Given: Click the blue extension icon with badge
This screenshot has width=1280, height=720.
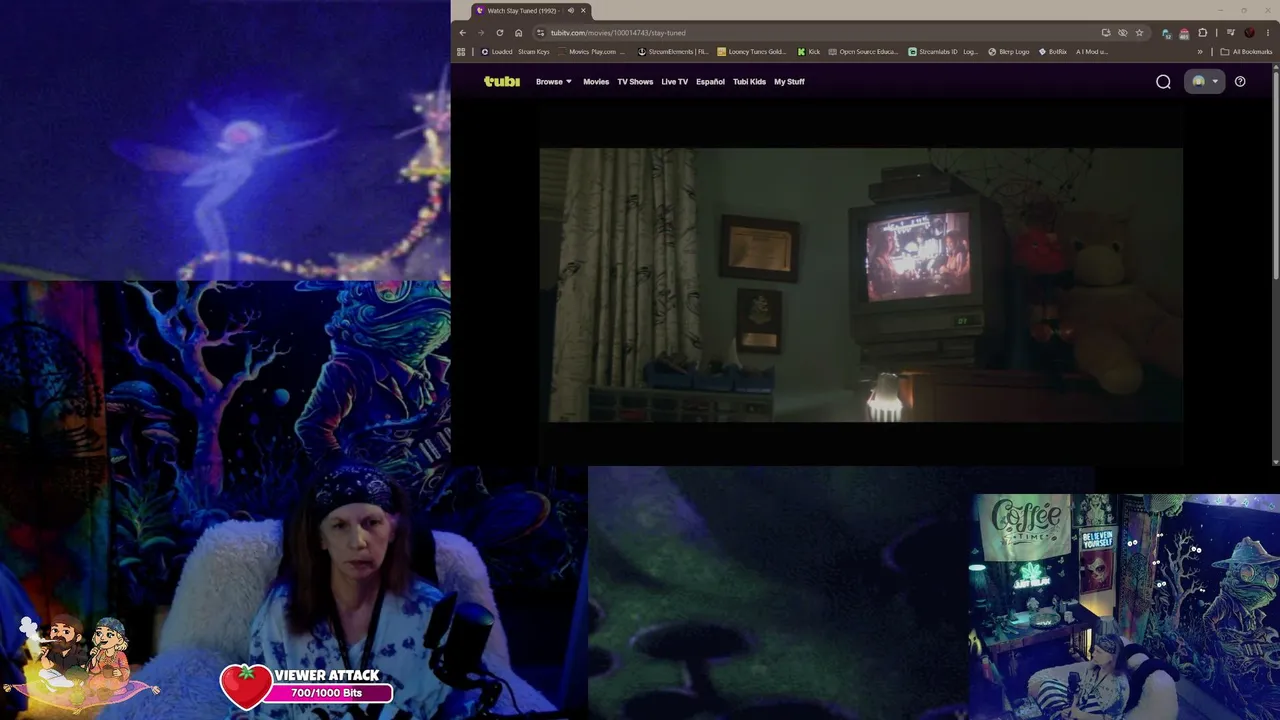Looking at the screenshot, I should point(1167,33).
